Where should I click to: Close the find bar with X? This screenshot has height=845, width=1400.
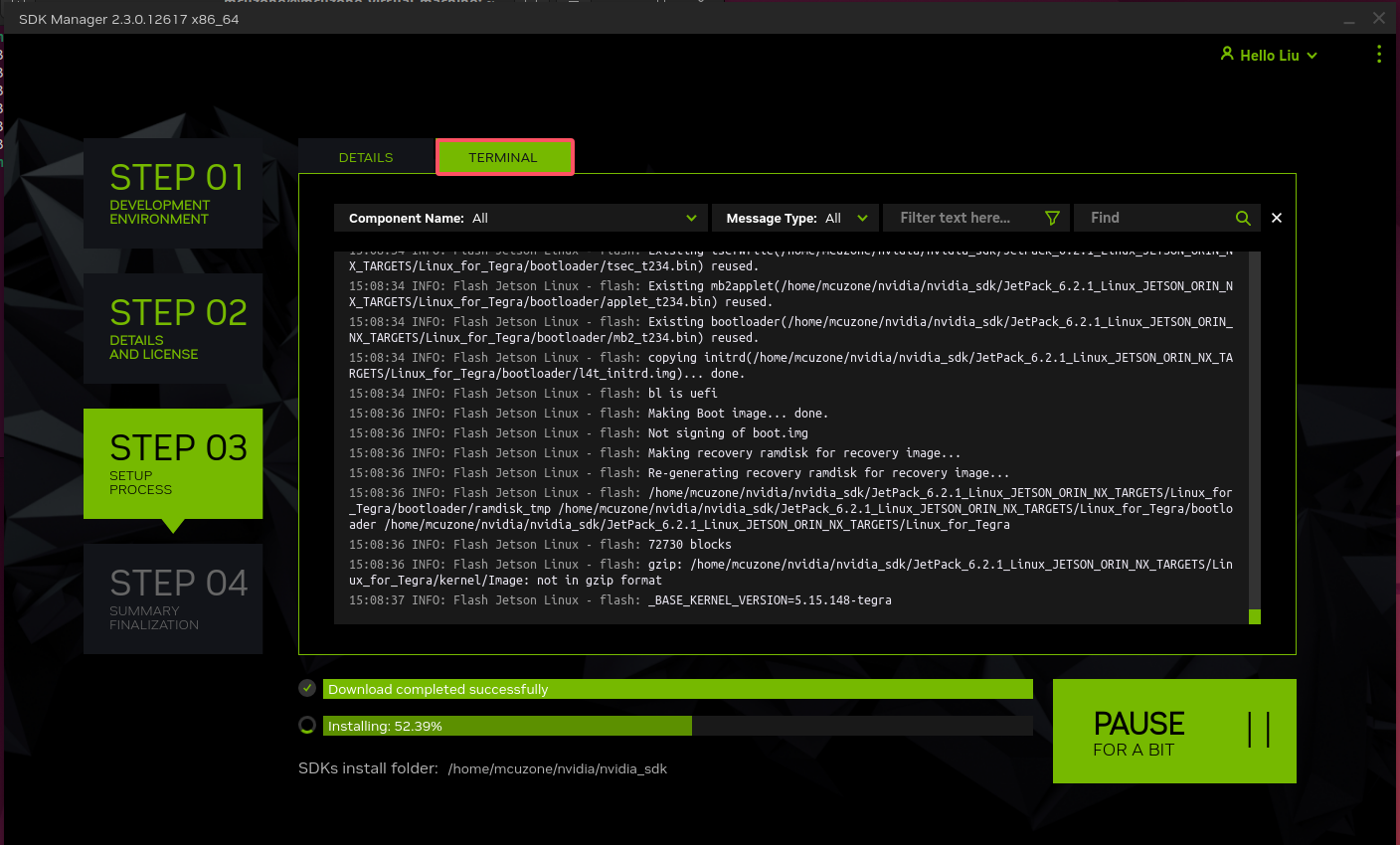click(x=1277, y=218)
